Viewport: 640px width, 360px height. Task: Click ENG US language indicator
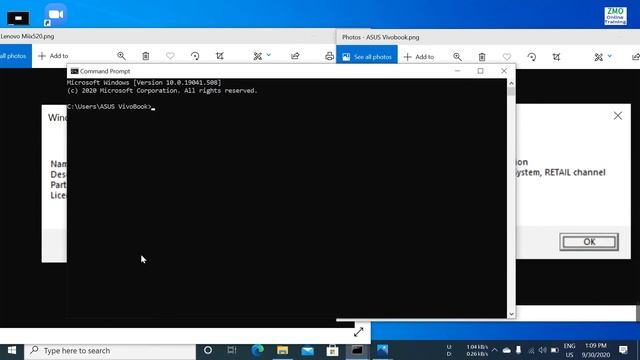click(x=569, y=350)
